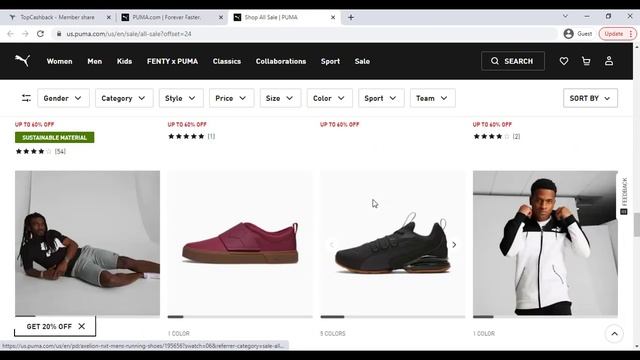Click the filter sliders icon
Image resolution: width=640 pixels, height=360 pixels.
[x=26, y=98]
